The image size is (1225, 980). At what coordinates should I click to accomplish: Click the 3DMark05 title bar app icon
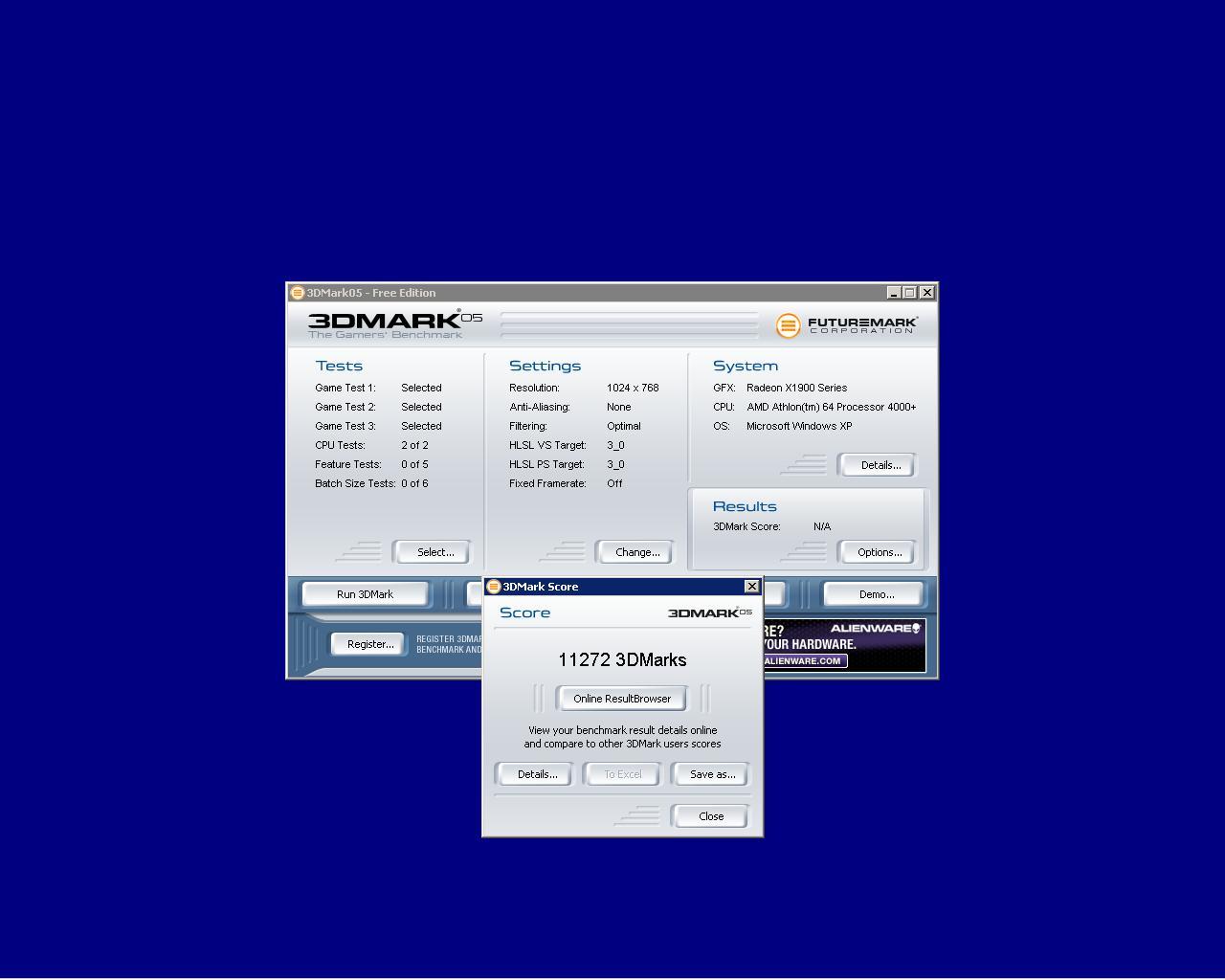coord(297,293)
